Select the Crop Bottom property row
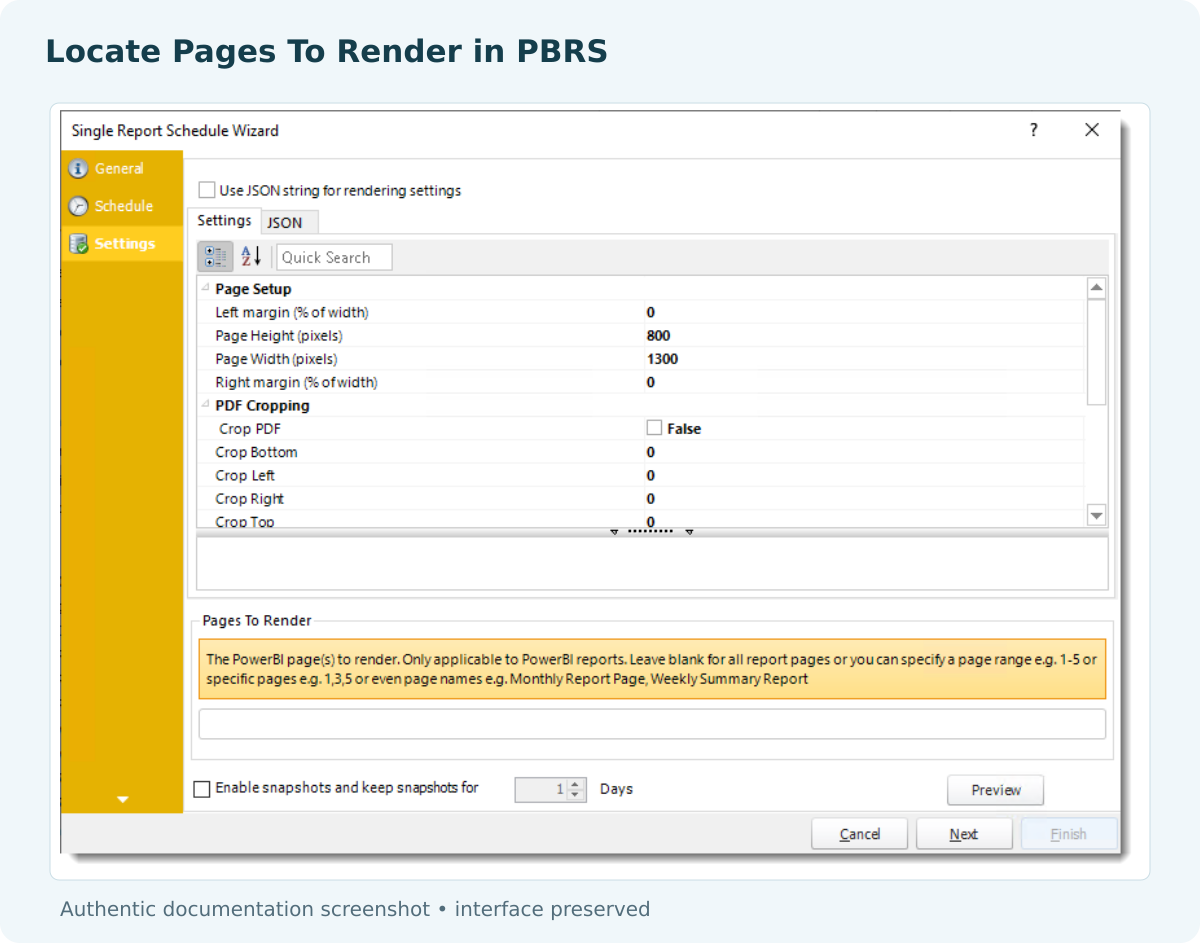The width and height of the screenshot is (1200, 943). coord(641,452)
